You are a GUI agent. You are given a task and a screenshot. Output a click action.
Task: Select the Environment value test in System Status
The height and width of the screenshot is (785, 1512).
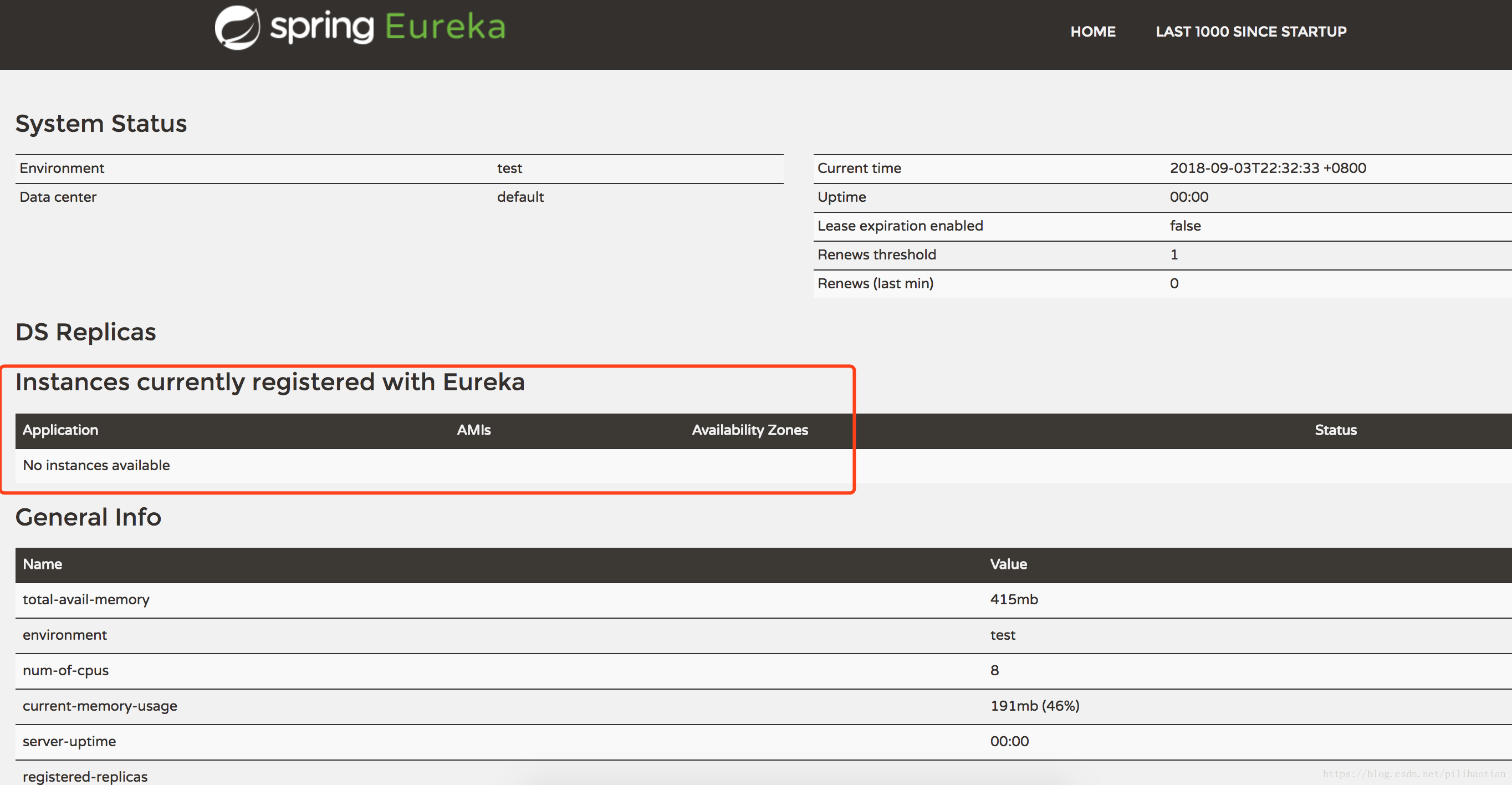click(x=509, y=169)
